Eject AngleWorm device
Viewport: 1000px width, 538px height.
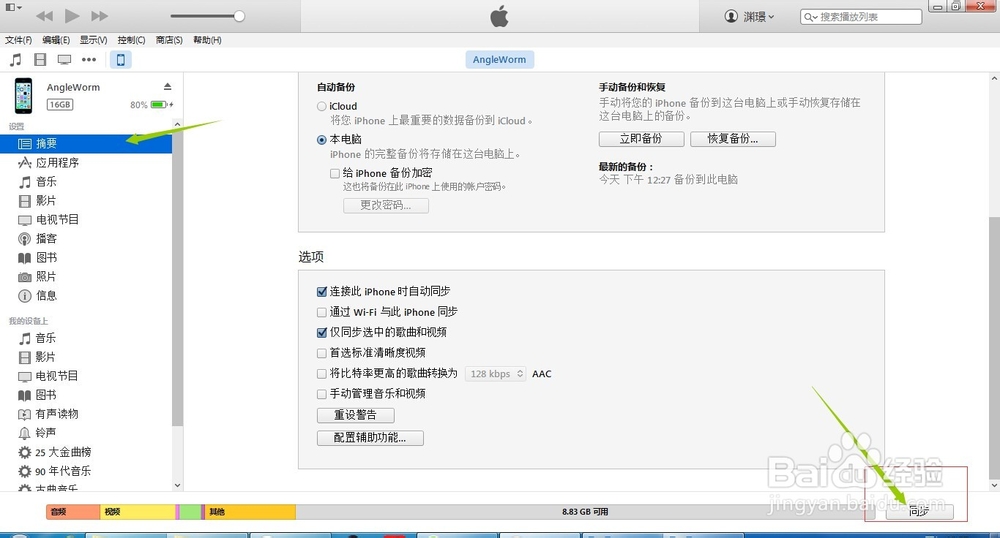[x=167, y=87]
